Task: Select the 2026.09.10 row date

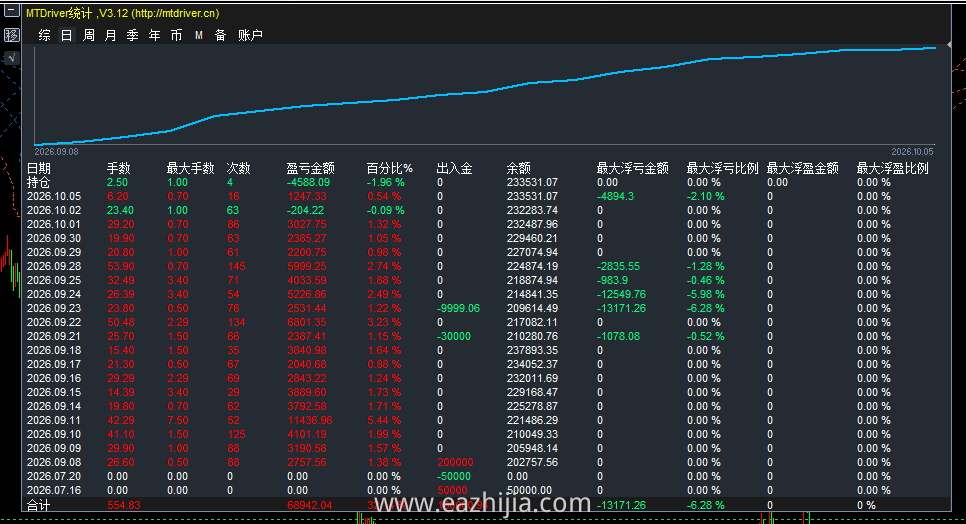Action: point(54,434)
